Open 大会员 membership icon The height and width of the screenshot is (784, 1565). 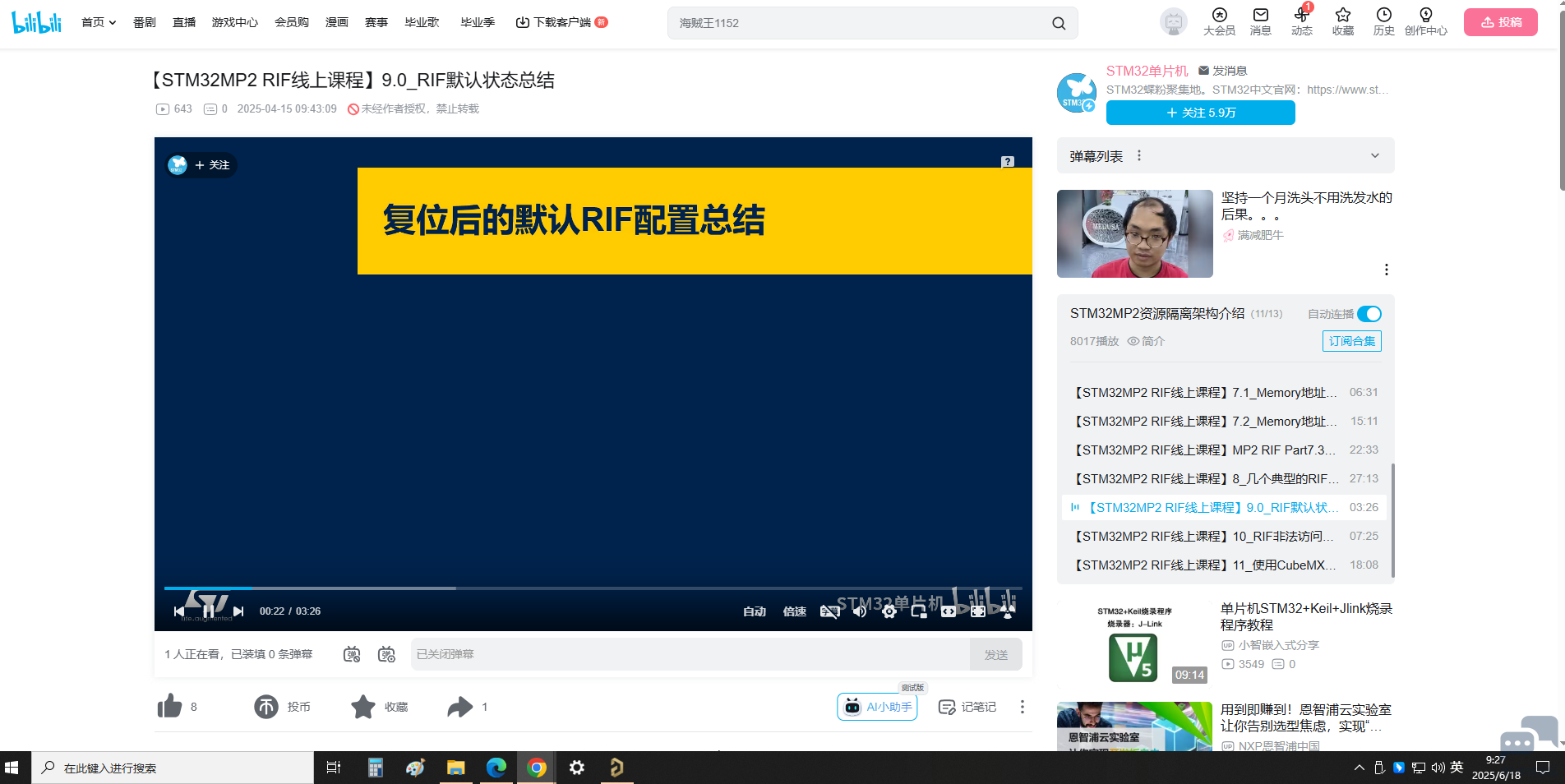[1220, 22]
